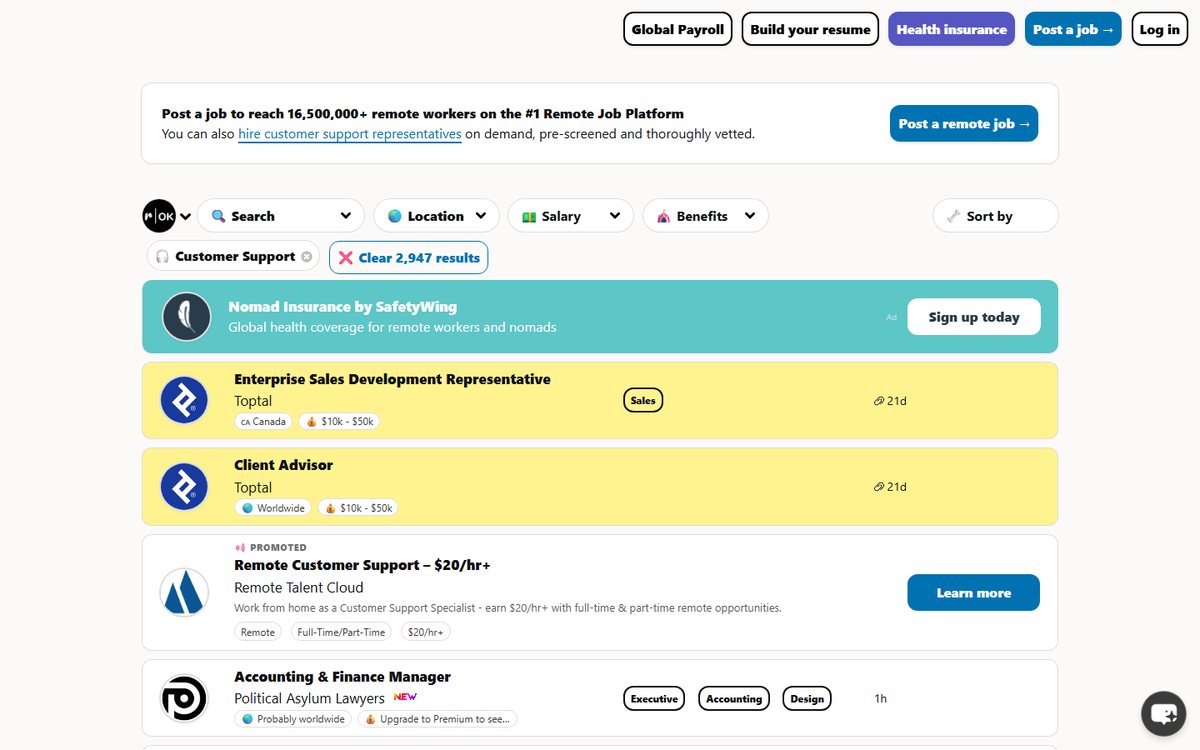1200x750 pixels.
Task: Expand the chevron next to Remote OK logo
Action: 185,217
